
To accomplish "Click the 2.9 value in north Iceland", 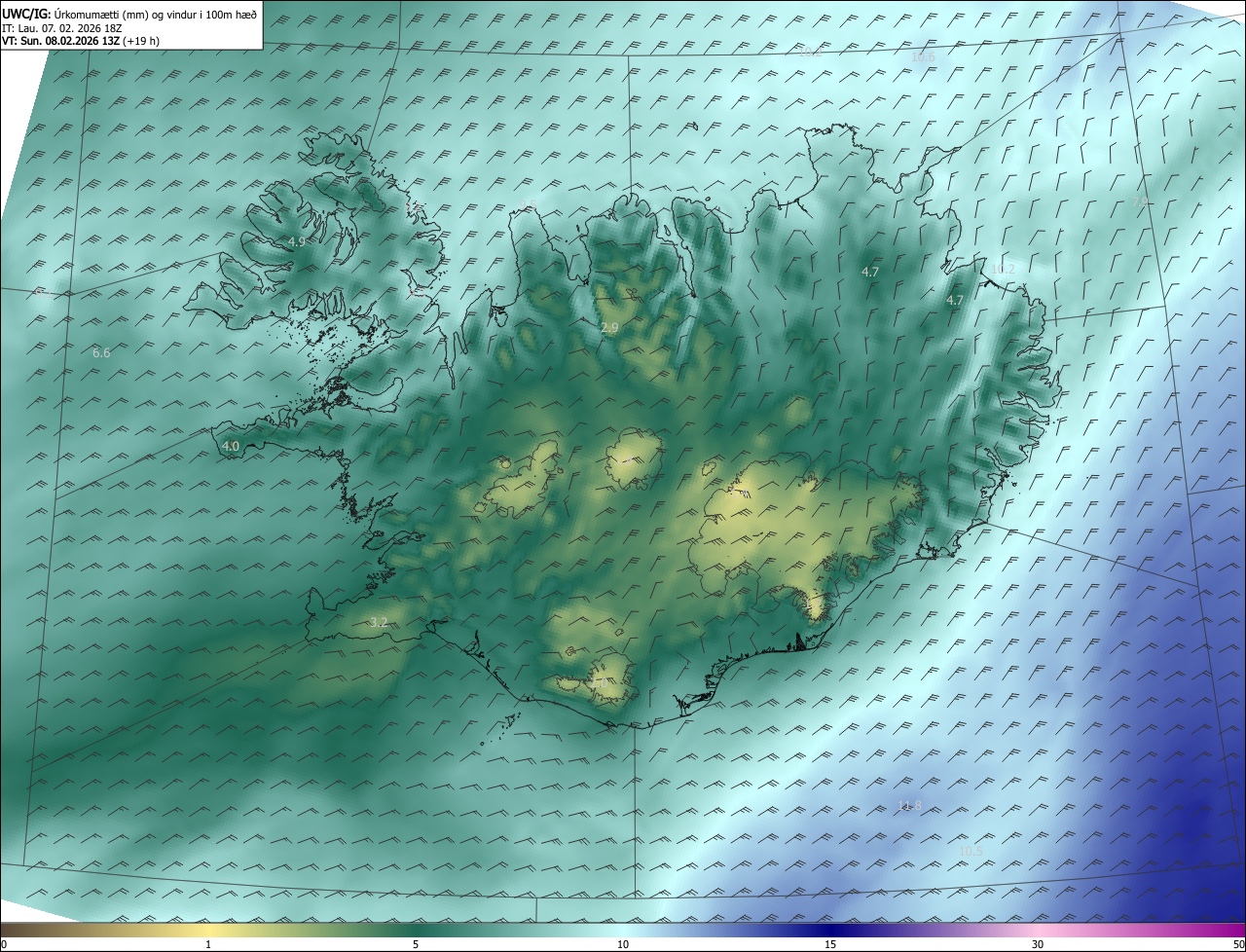I will (609, 328).
